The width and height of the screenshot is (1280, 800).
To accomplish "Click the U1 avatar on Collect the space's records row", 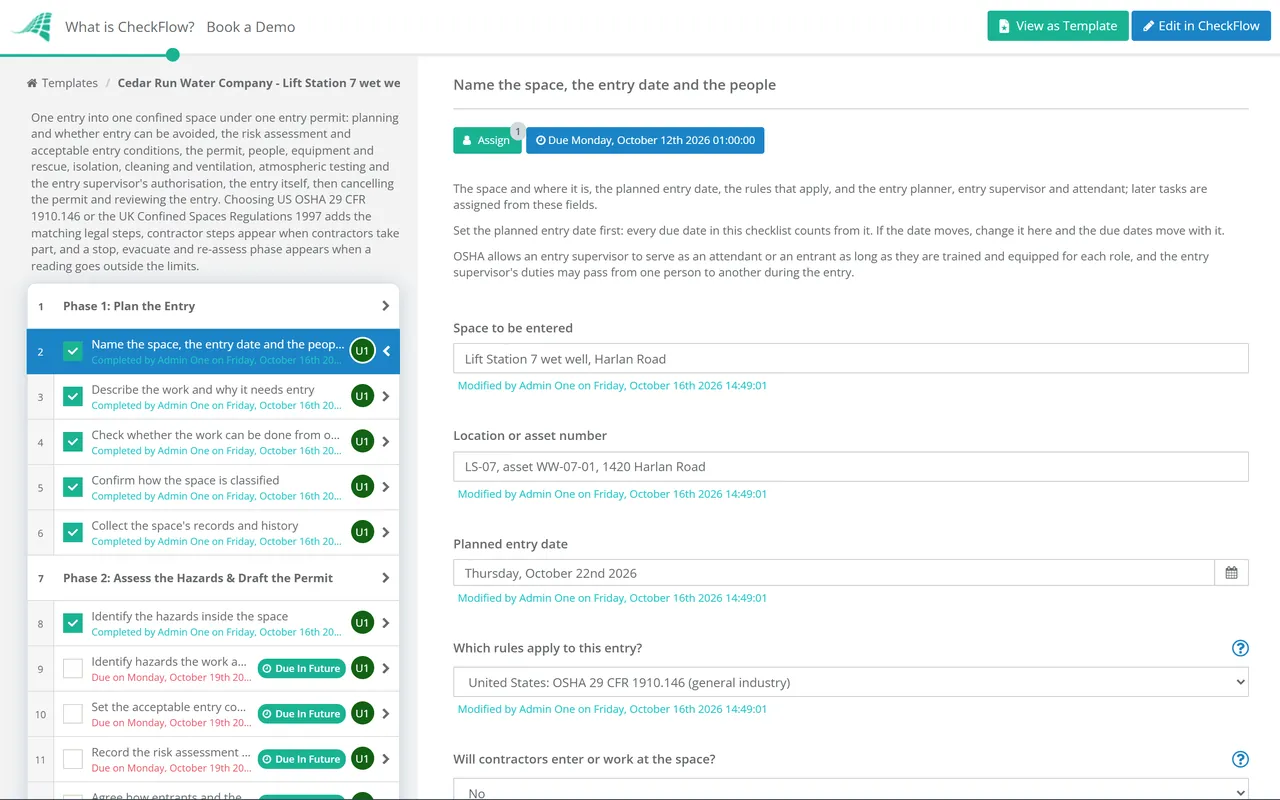I will pyautogui.click(x=362, y=533).
